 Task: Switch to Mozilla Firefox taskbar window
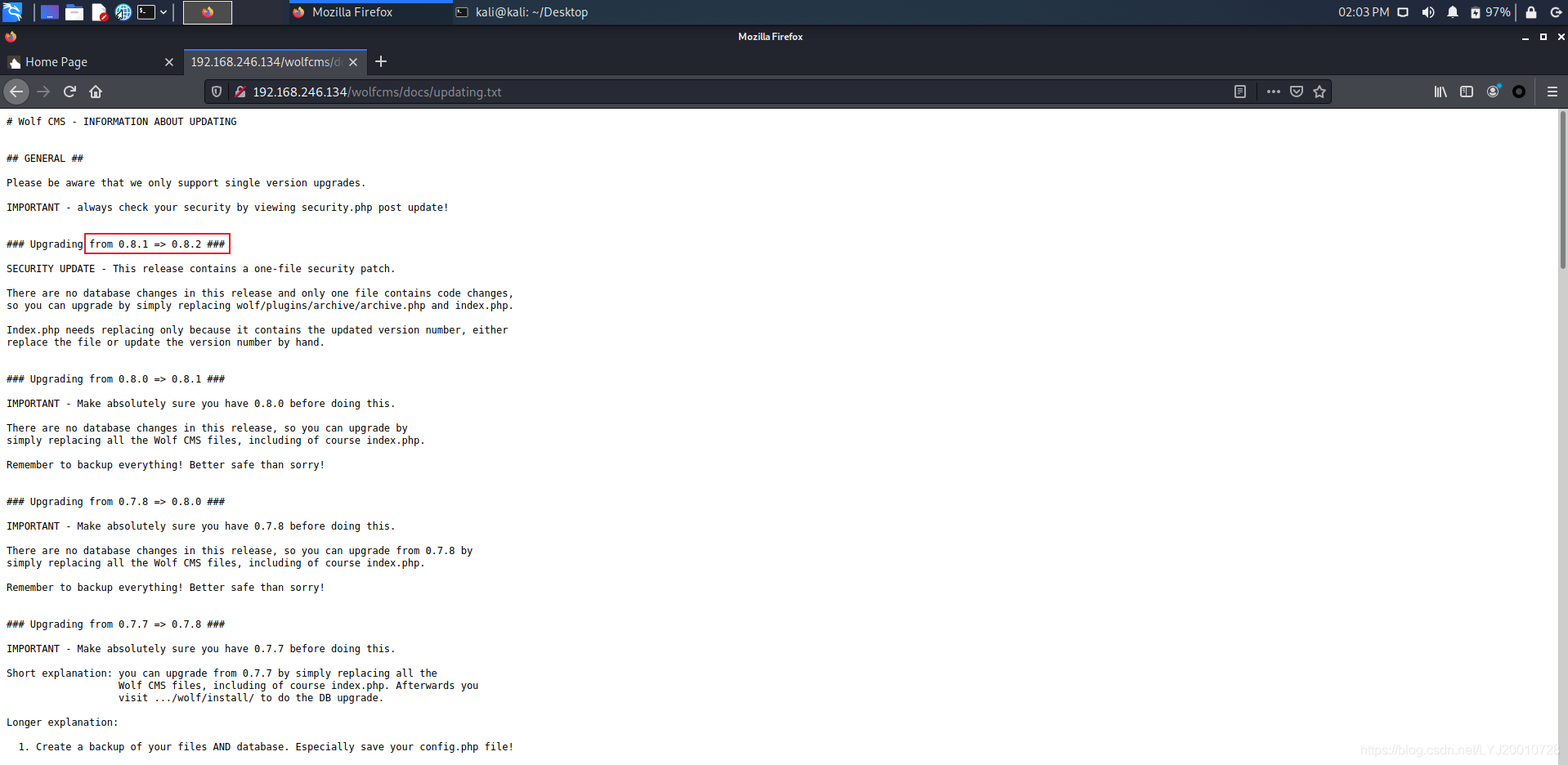[370, 12]
